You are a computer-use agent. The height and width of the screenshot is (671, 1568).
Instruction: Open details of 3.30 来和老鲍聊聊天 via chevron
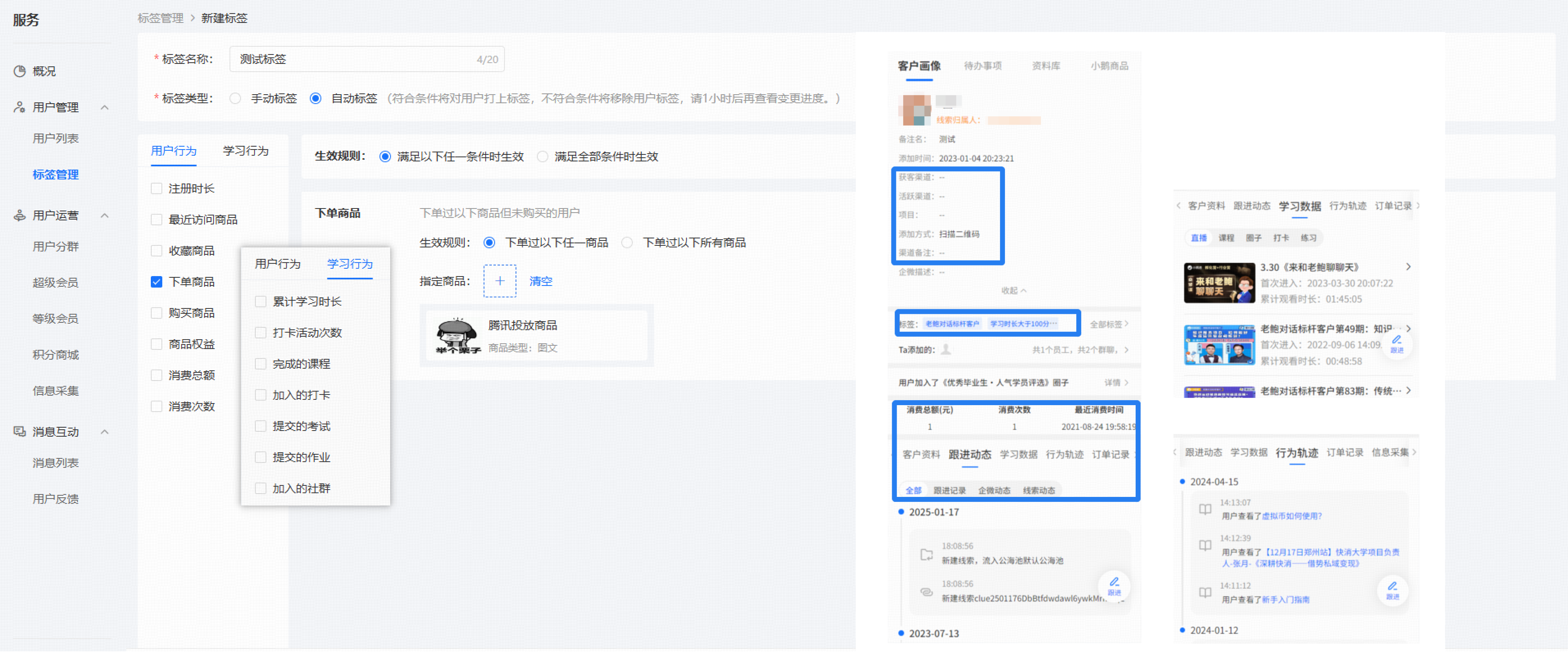coord(1409,266)
